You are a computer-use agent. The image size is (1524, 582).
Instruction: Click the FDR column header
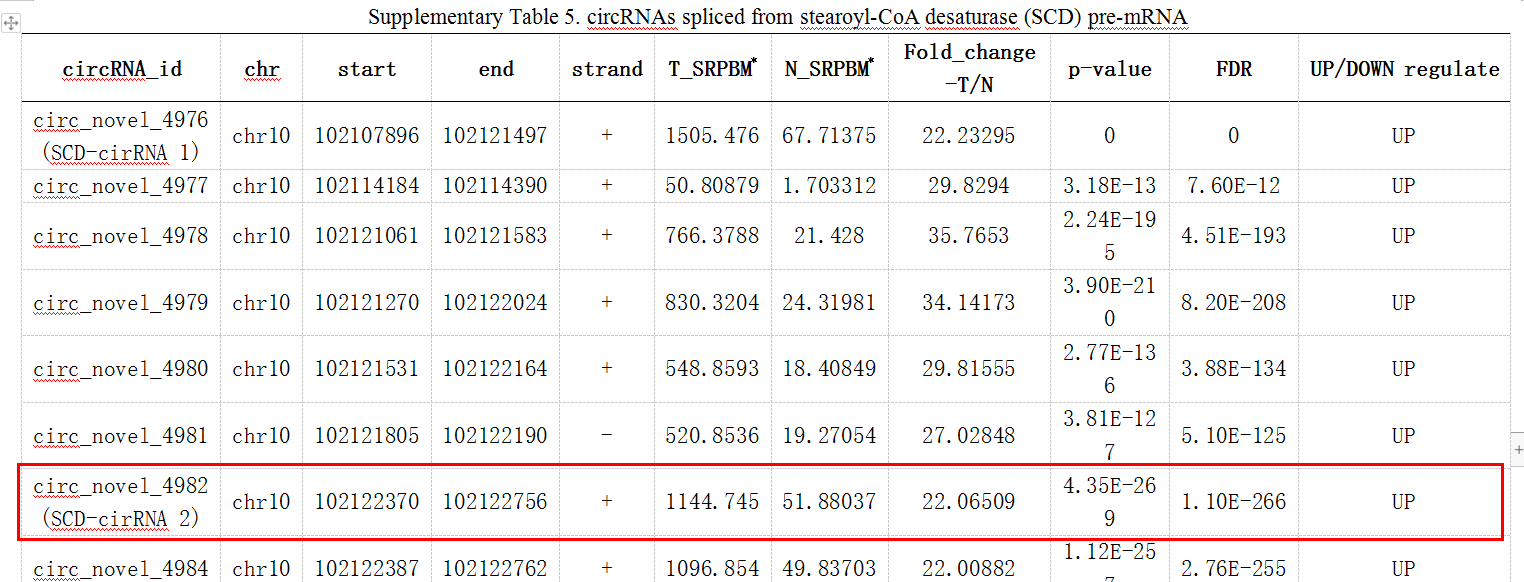(1233, 69)
